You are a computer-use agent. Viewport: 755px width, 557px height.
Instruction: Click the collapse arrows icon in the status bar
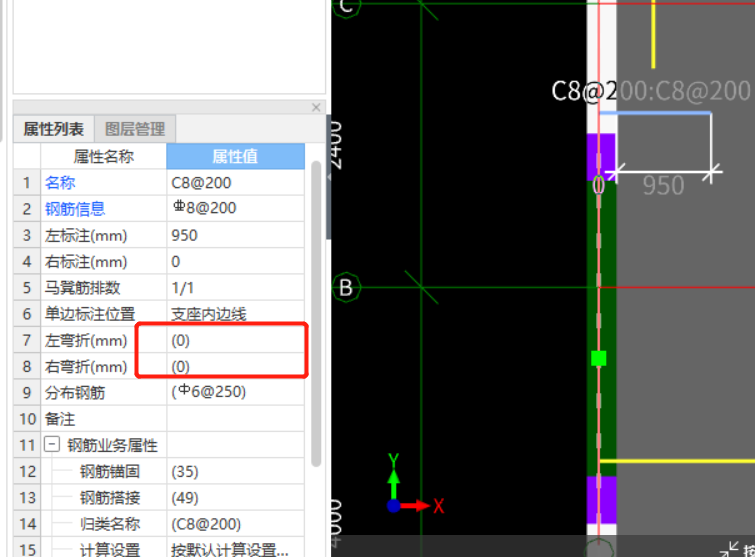click(x=729, y=549)
